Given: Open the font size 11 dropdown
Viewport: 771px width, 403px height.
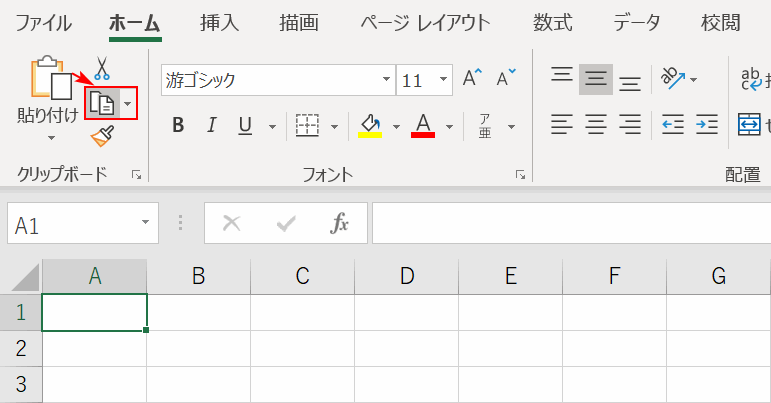Looking at the screenshot, I should point(443,79).
